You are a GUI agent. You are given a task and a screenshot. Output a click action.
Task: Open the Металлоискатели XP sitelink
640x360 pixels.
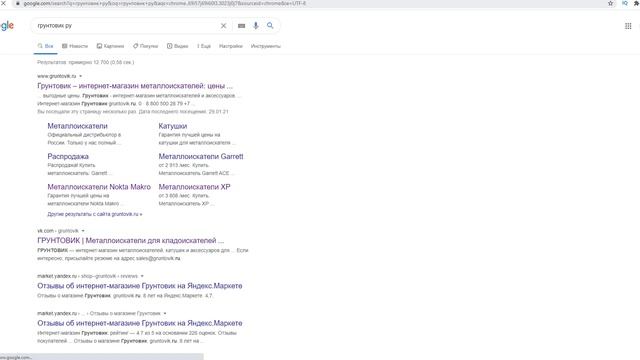[x=194, y=187]
